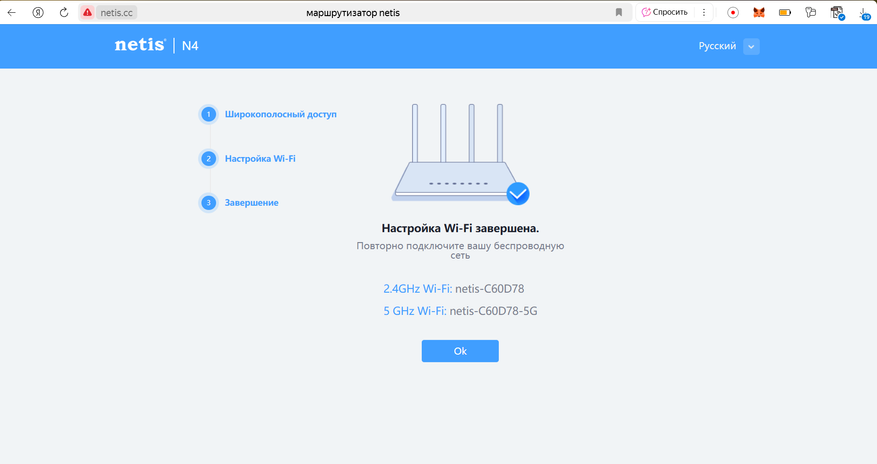Click the netis.cc address text

click(116, 12)
